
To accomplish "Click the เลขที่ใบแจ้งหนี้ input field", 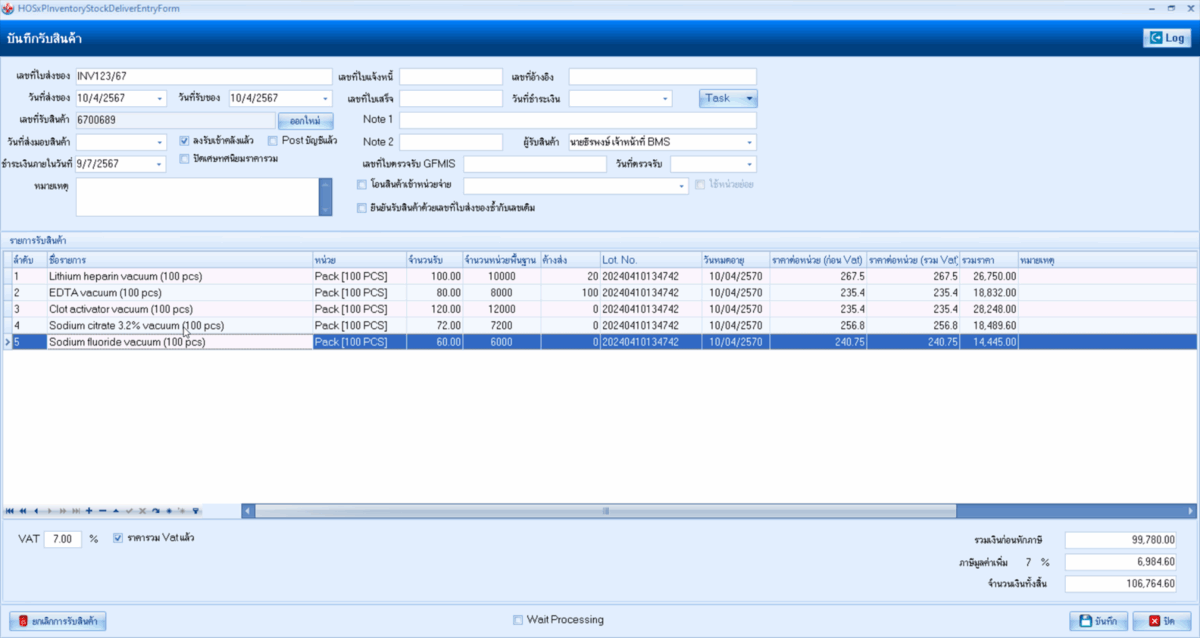I will point(451,76).
